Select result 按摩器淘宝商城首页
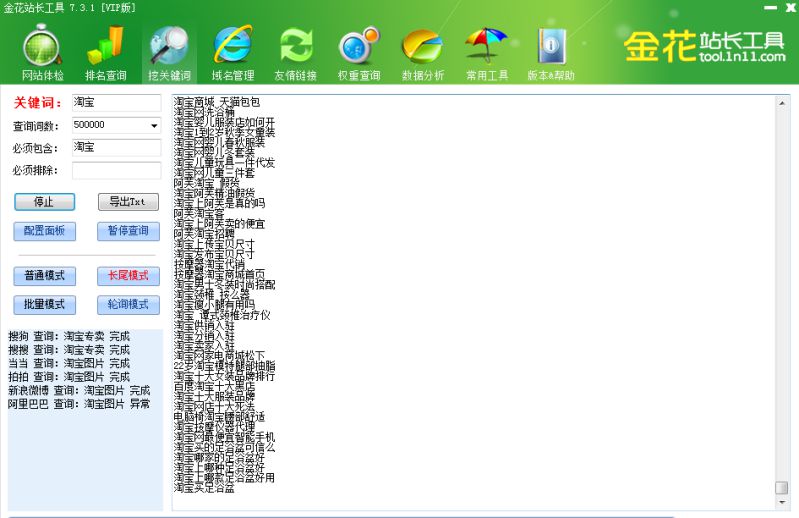This screenshot has width=799, height=518. [219, 275]
